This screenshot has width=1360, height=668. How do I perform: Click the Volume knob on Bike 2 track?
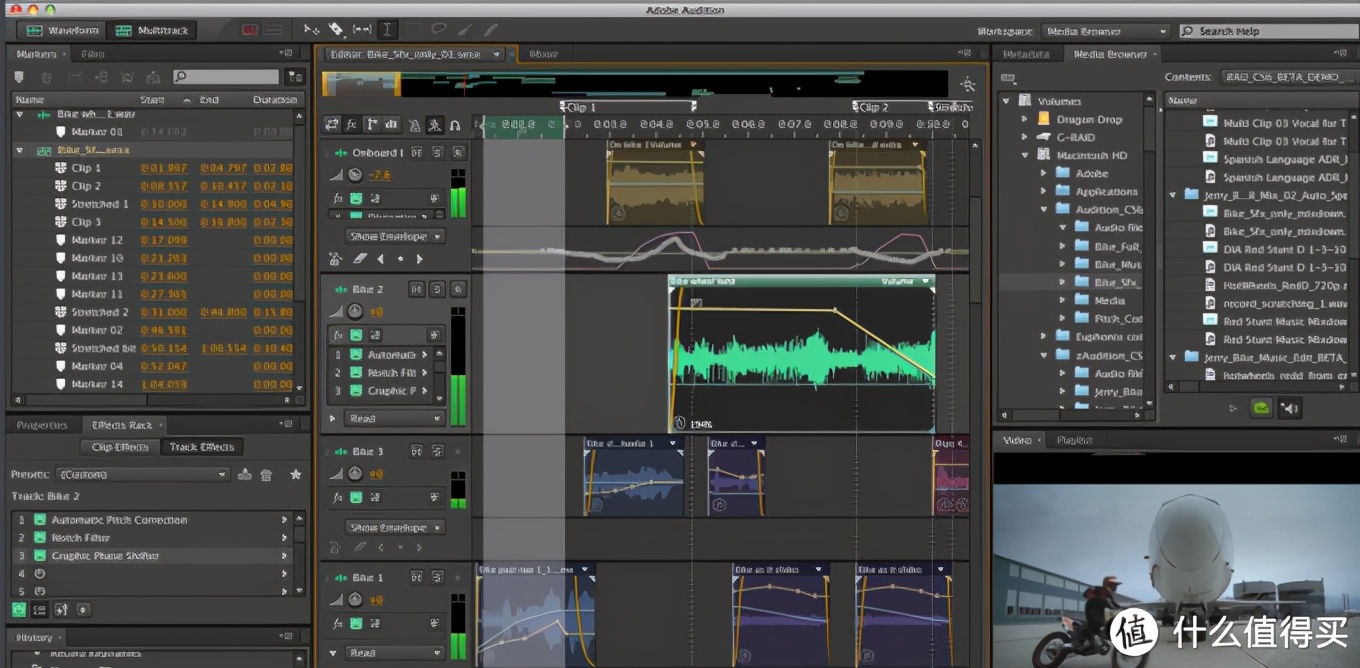coord(355,312)
